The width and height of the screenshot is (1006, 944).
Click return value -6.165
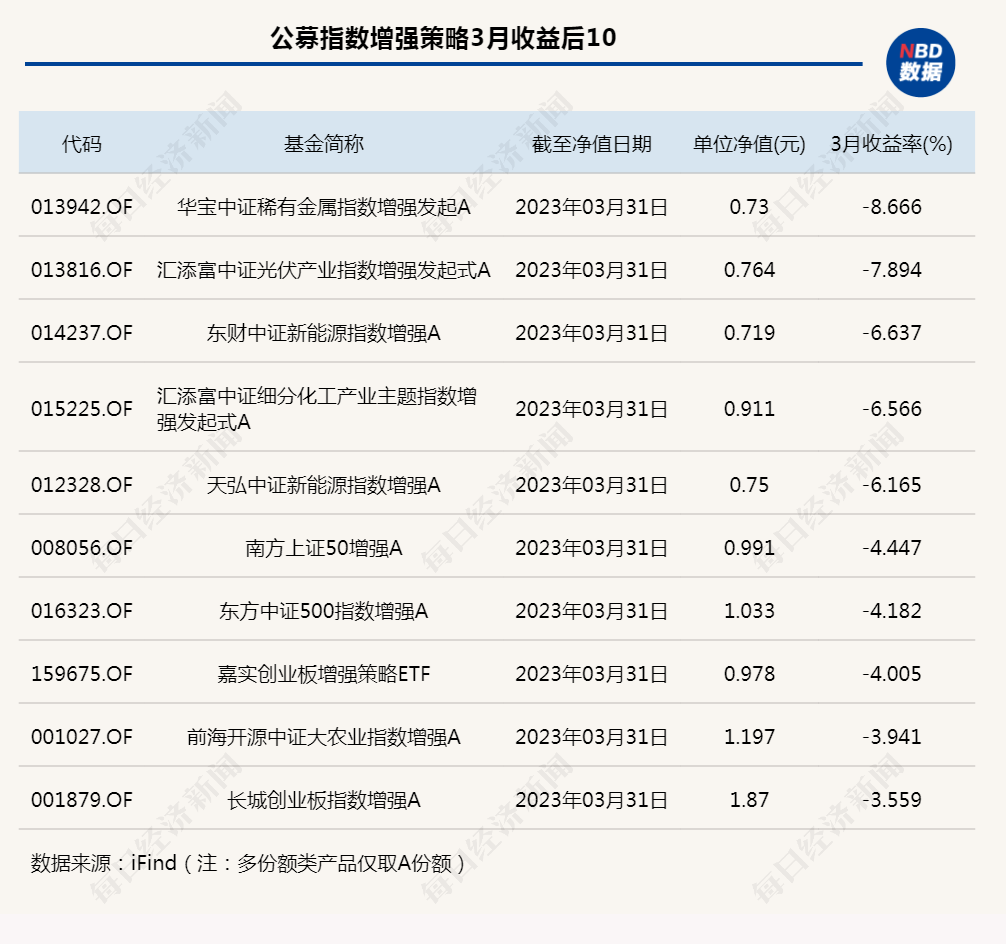[892, 485]
